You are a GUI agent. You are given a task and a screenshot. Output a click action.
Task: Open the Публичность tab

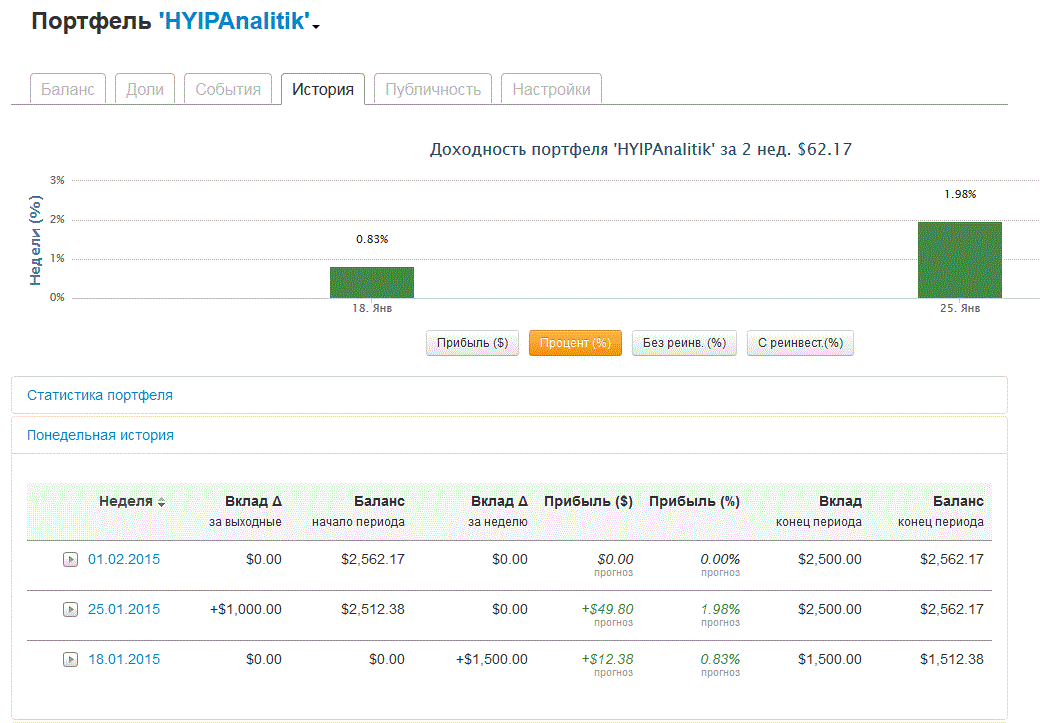tap(433, 89)
